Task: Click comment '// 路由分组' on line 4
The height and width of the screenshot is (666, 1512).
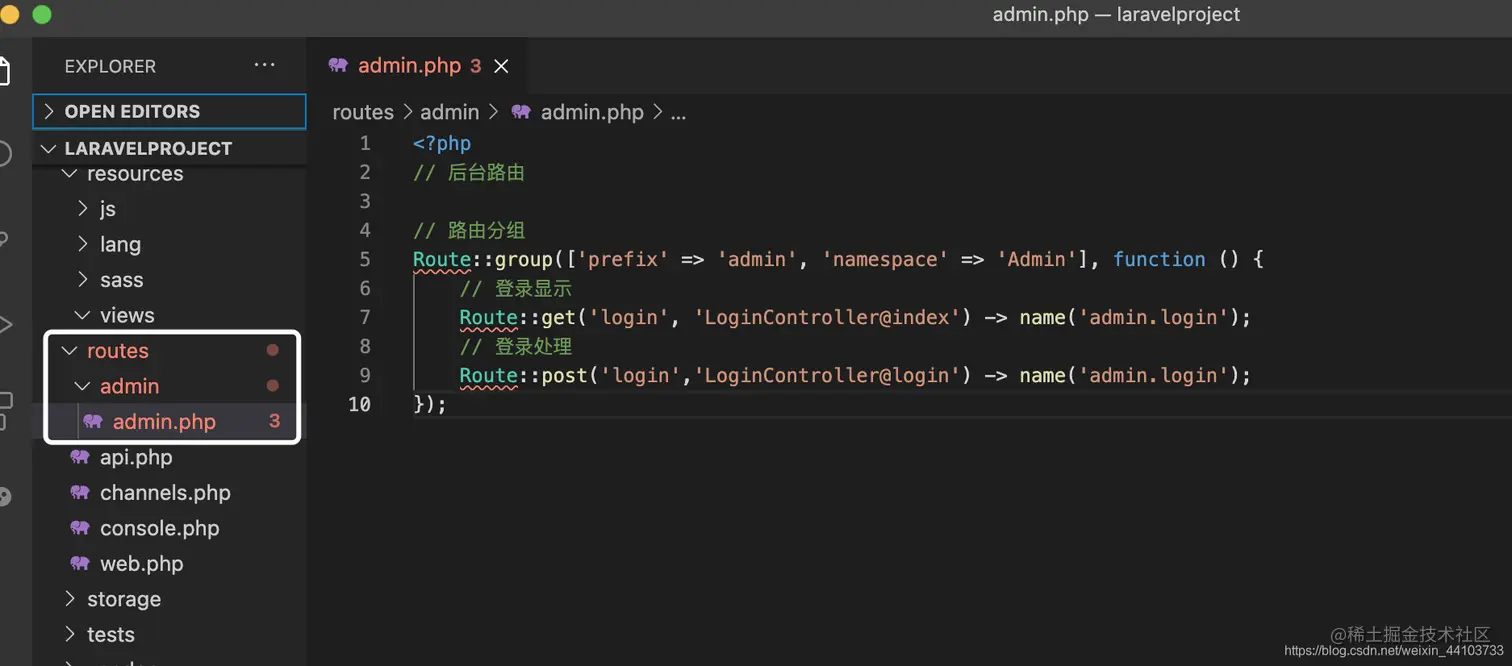Action: pyautogui.click(x=469, y=230)
